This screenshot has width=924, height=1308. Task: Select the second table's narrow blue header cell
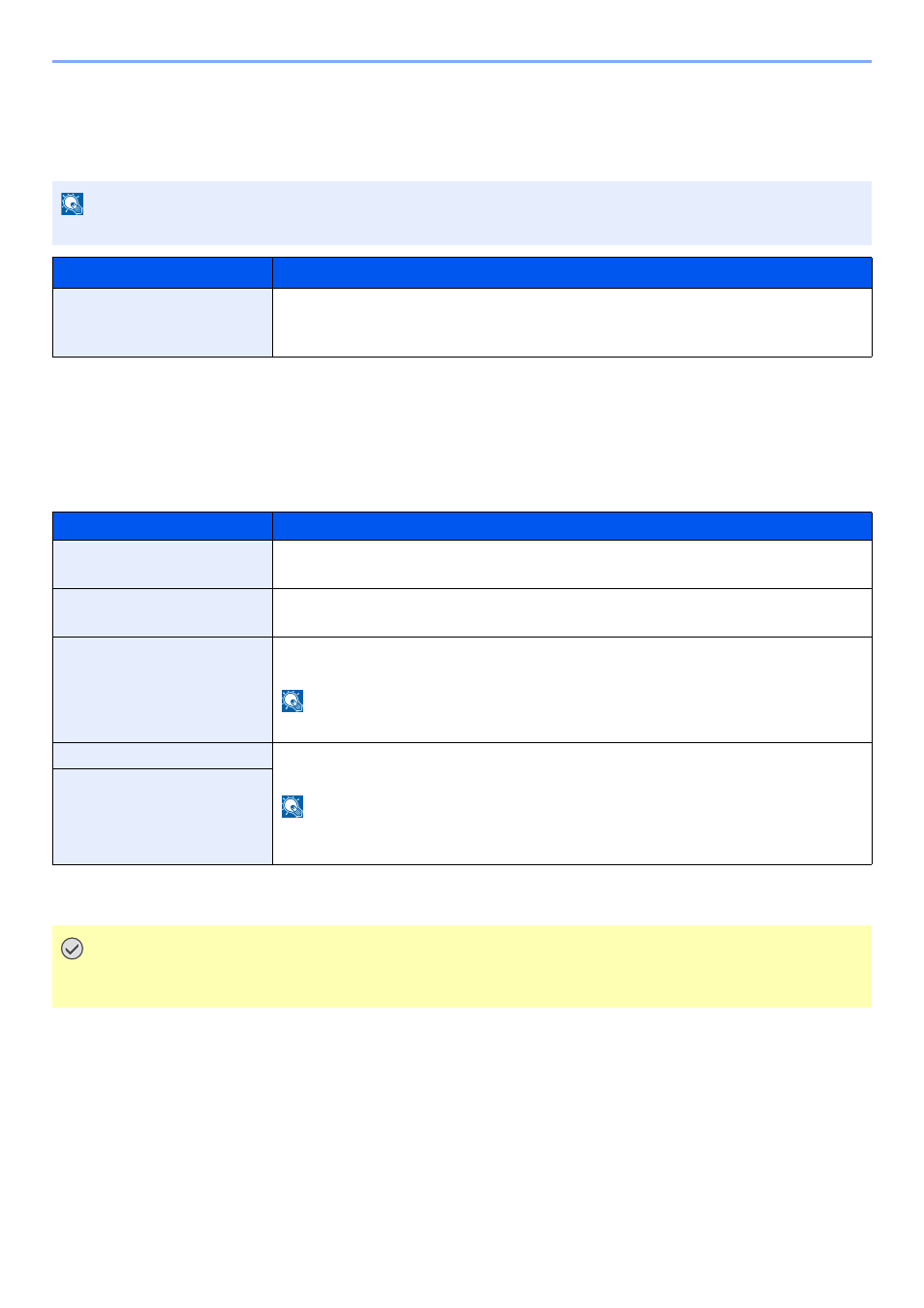163,526
